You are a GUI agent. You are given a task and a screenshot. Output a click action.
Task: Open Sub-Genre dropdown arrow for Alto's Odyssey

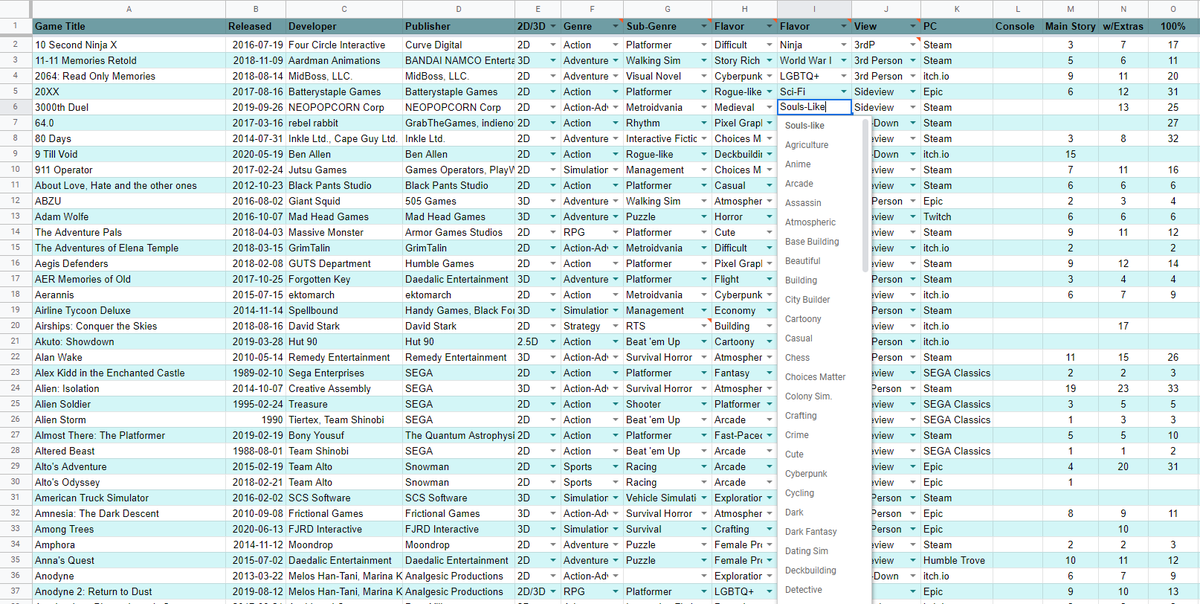click(704, 482)
